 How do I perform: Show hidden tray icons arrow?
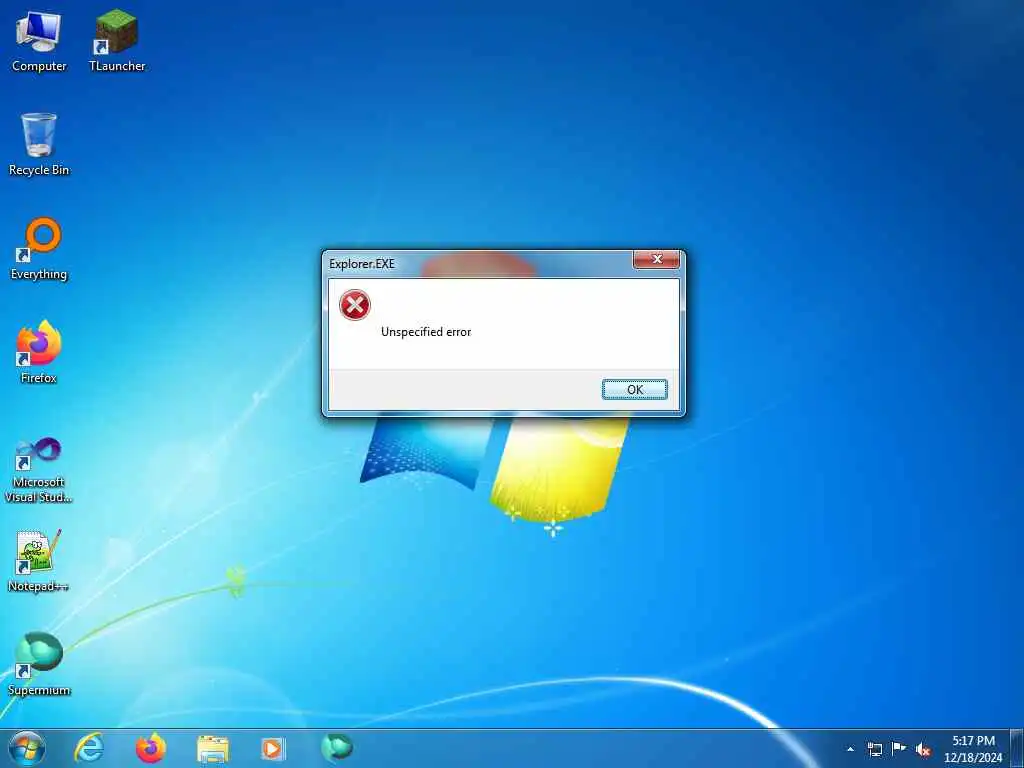coord(850,749)
